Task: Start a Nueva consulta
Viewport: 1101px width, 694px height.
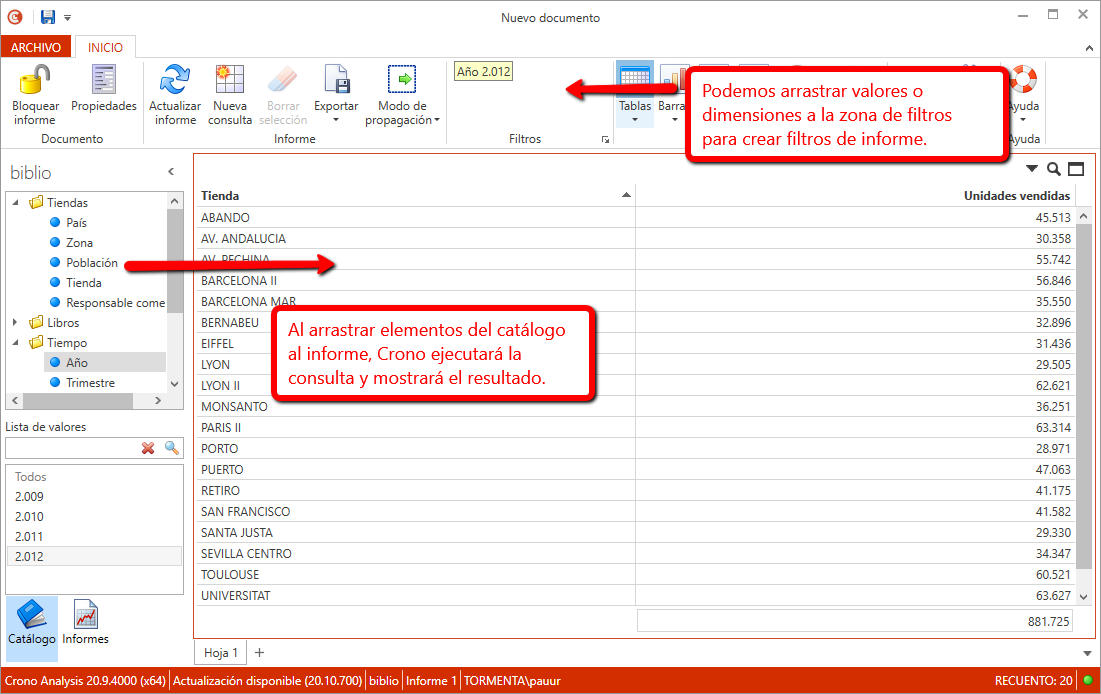Action: click(230, 80)
